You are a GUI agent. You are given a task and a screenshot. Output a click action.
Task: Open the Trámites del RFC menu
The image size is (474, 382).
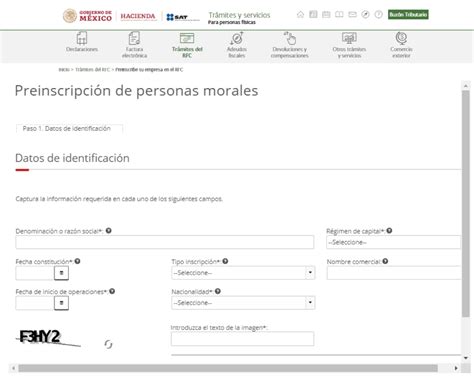pos(187,45)
